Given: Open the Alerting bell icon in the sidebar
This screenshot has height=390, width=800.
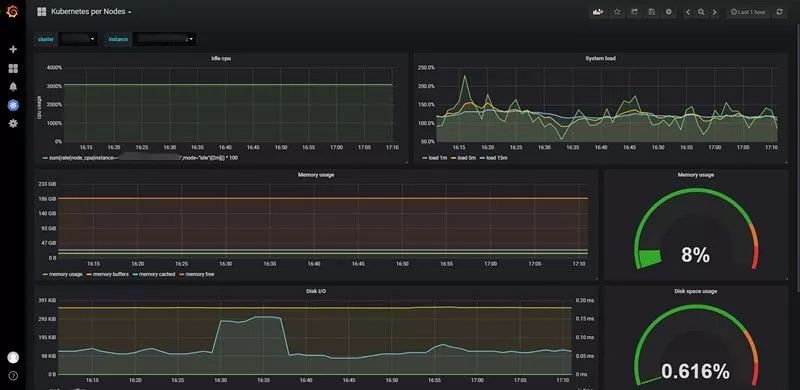Looking at the screenshot, I should click(x=13, y=87).
